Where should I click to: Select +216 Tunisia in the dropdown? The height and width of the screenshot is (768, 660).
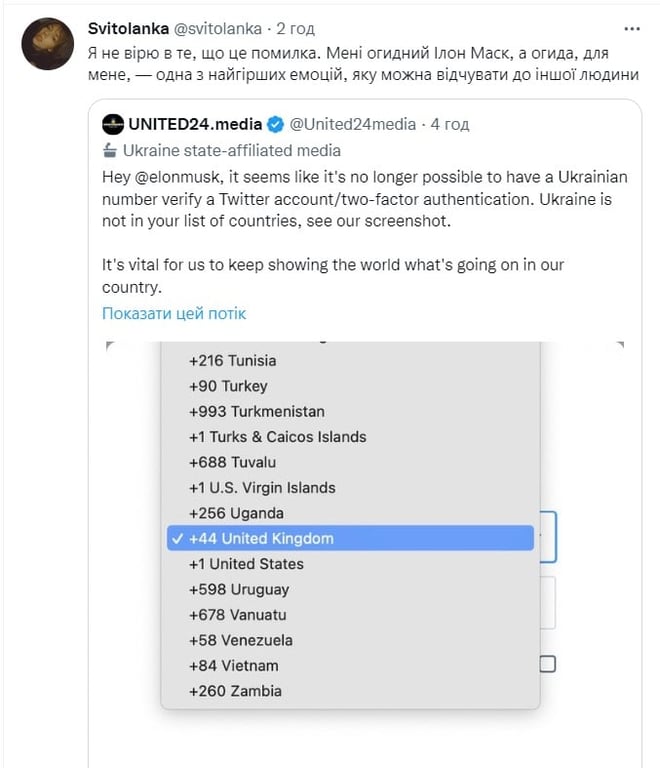[x=232, y=360]
